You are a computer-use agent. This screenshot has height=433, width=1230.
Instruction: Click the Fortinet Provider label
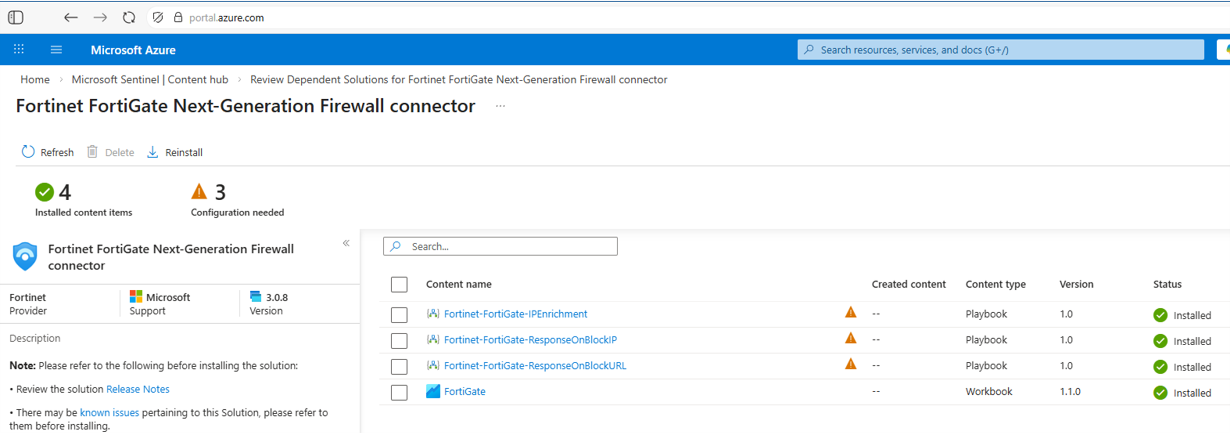coord(28,304)
